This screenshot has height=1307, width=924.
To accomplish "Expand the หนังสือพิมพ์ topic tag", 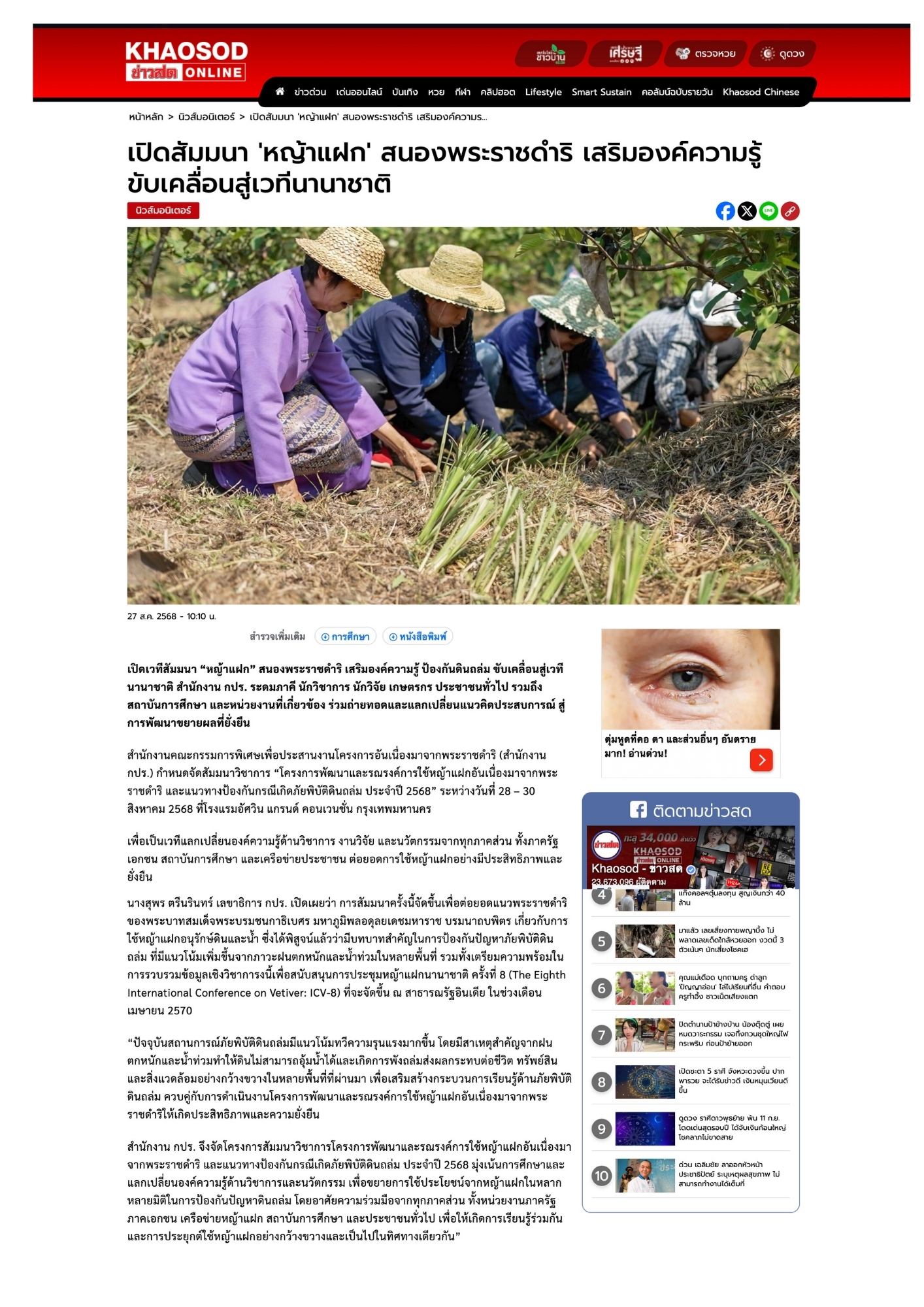I will coord(418,637).
